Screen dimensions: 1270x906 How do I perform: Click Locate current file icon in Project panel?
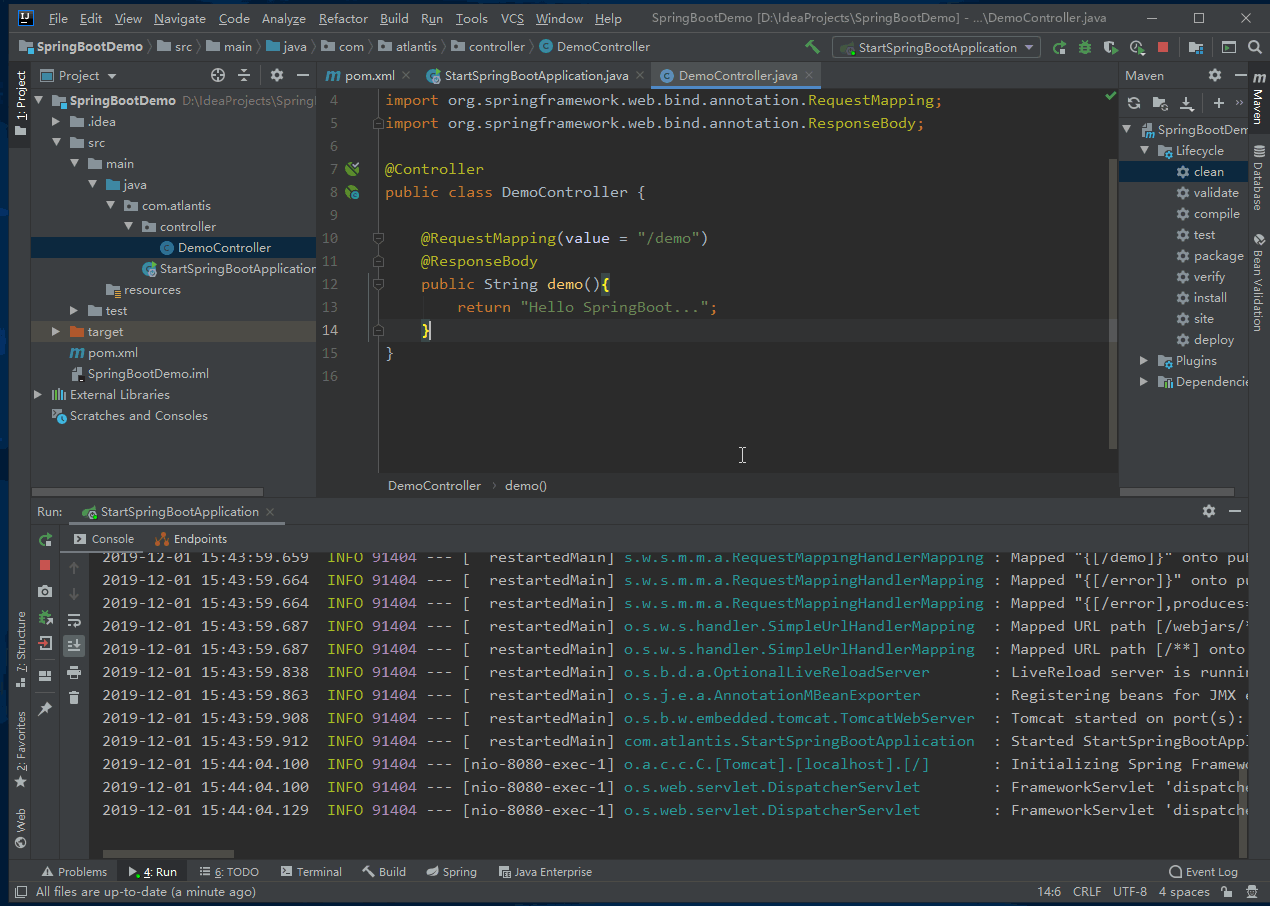pyautogui.click(x=218, y=75)
